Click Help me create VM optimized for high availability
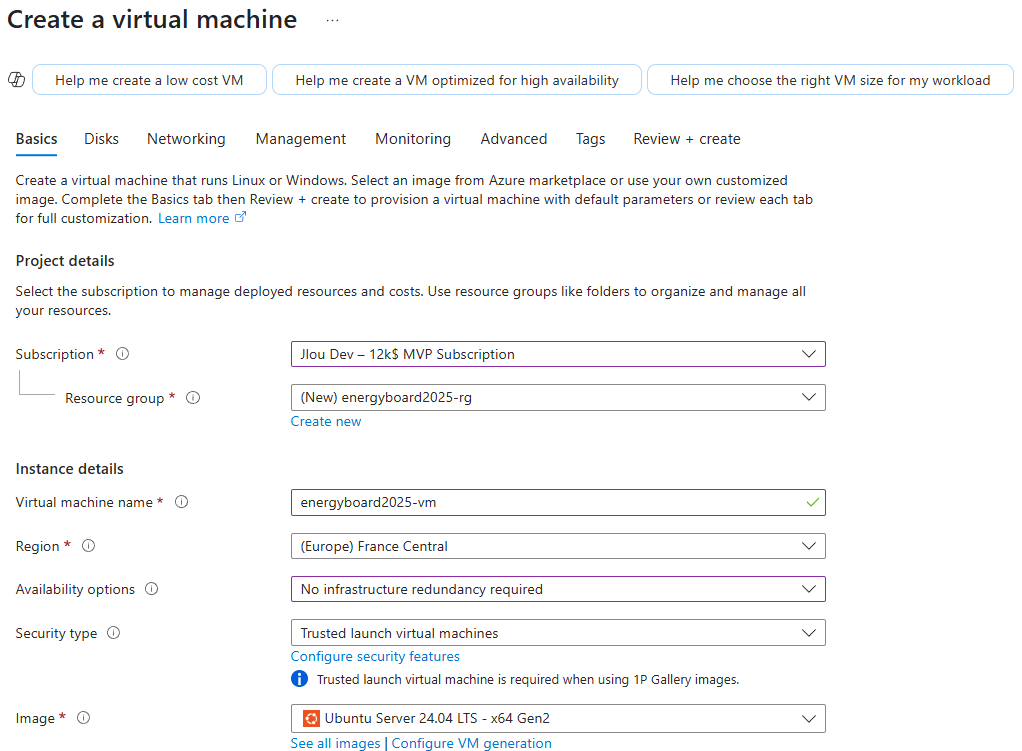 457,80
